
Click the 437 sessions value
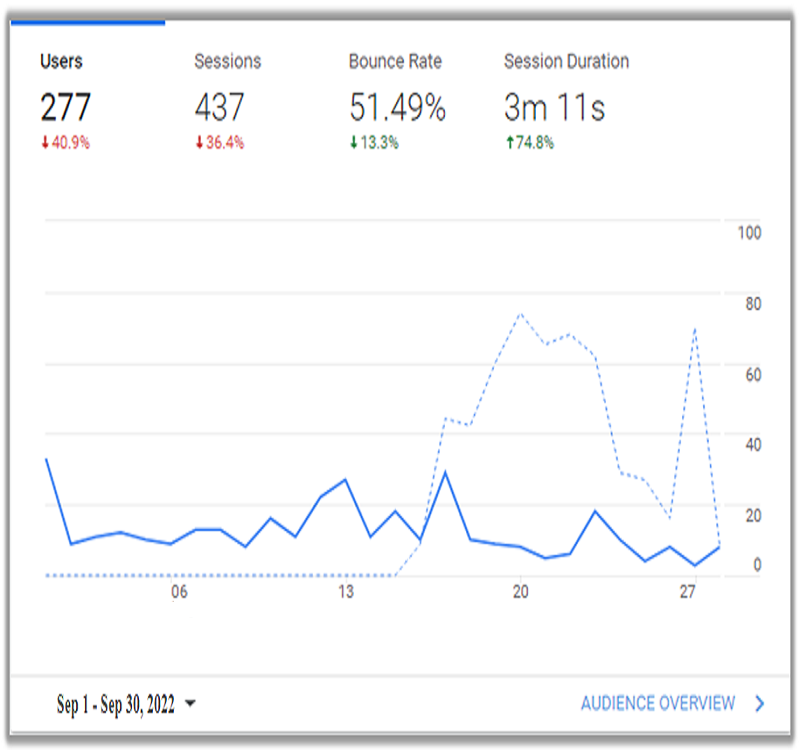(219, 107)
